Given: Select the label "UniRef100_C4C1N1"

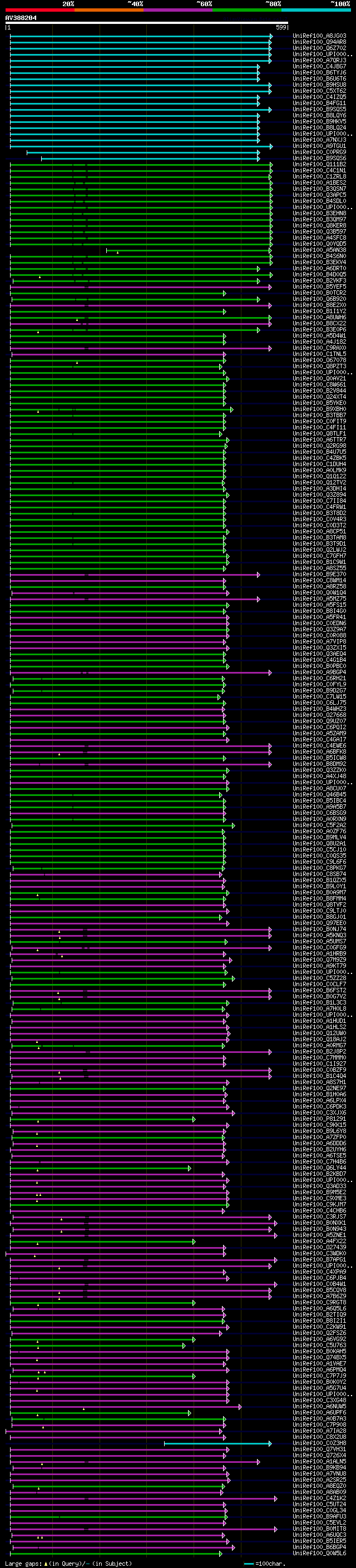Looking at the screenshot, I should click(319, 170).
